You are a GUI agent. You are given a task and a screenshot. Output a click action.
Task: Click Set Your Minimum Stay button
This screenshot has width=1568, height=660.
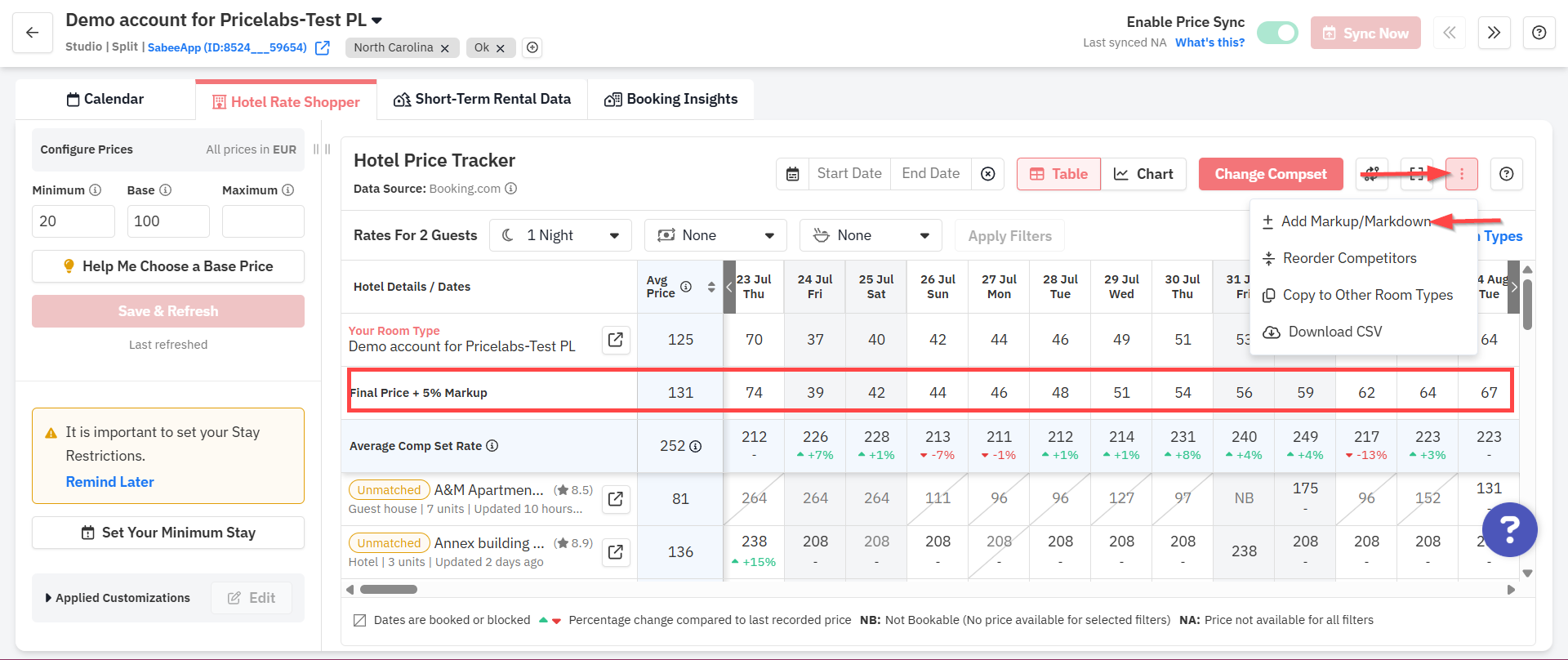pos(168,533)
